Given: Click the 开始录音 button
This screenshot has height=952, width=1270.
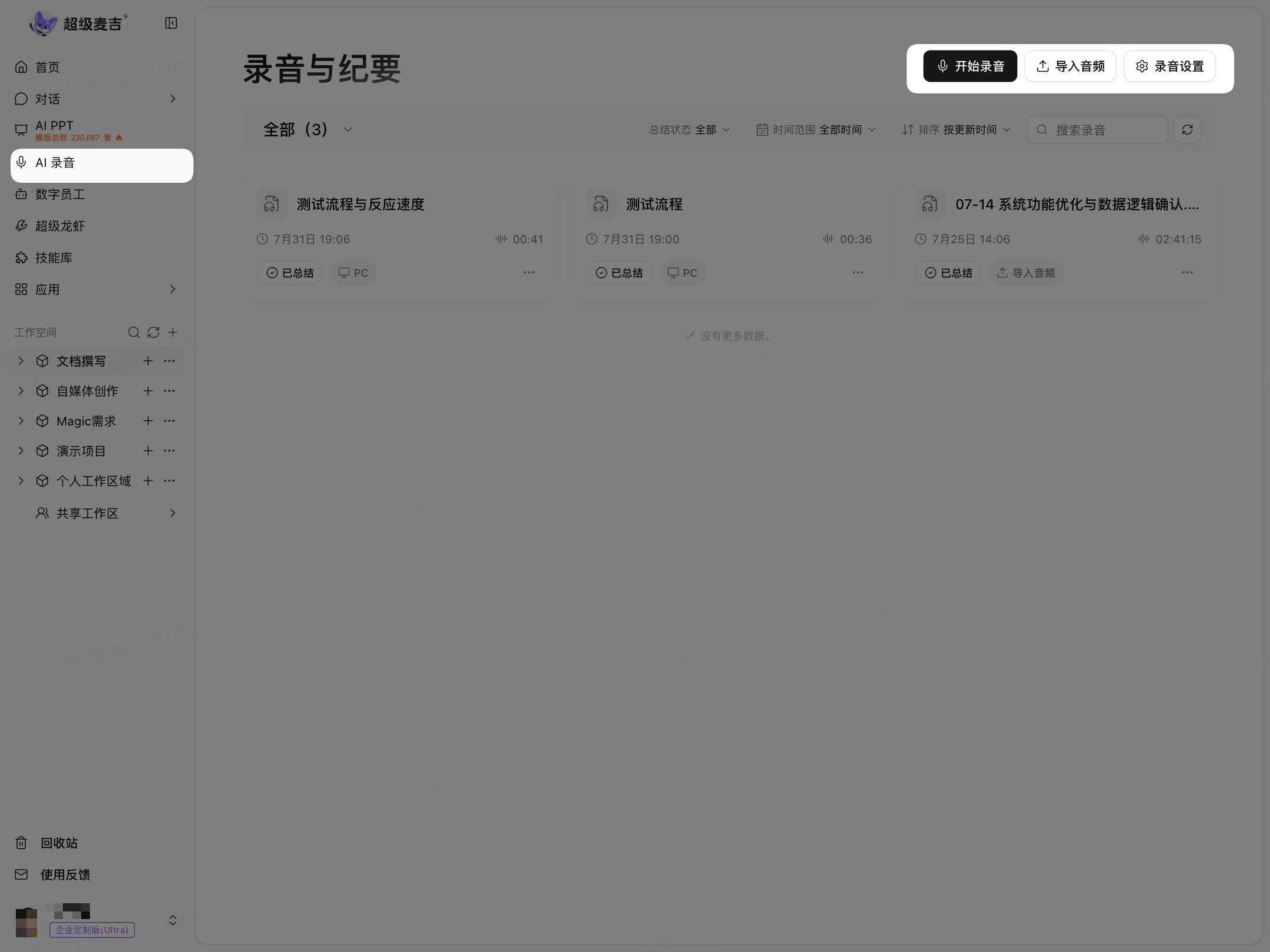Looking at the screenshot, I should click(x=970, y=66).
